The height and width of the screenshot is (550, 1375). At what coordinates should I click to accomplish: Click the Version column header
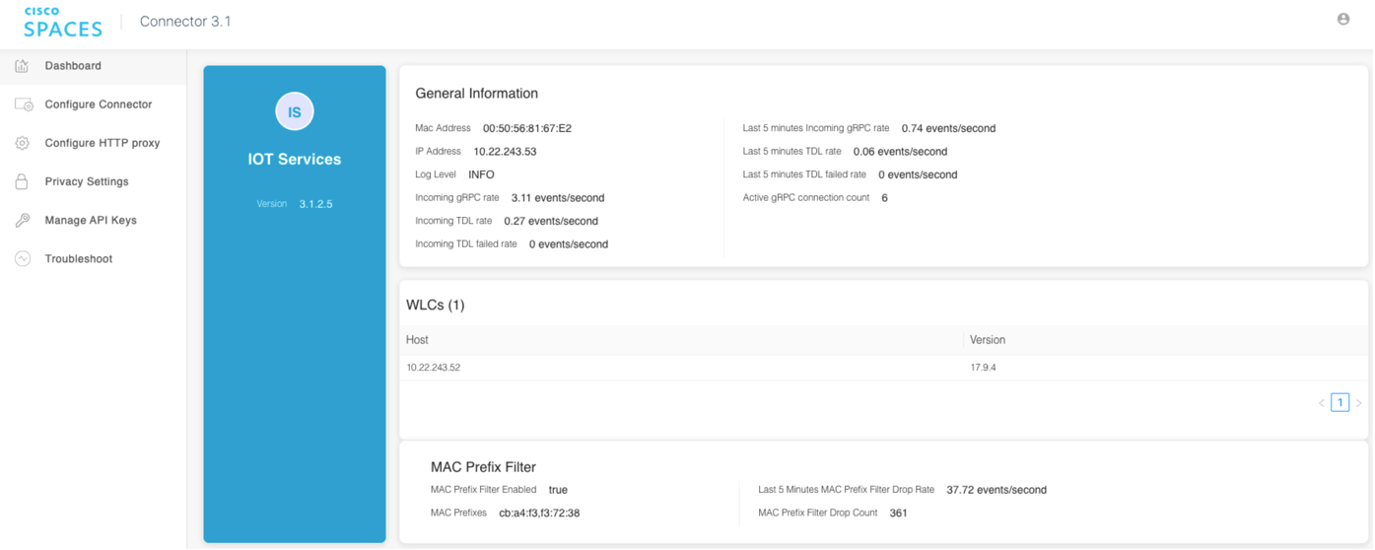[987, 340]
